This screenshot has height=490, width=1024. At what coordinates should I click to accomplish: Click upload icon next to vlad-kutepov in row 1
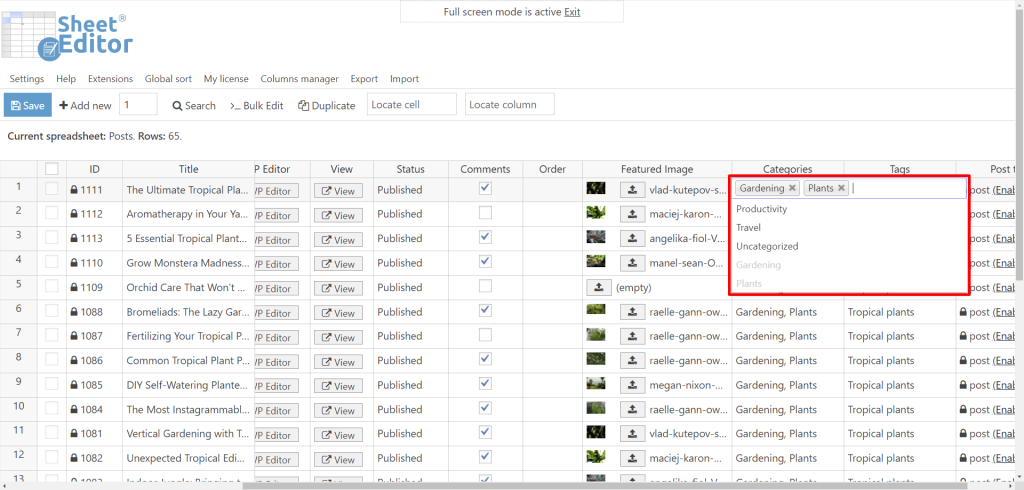(631, 189)
